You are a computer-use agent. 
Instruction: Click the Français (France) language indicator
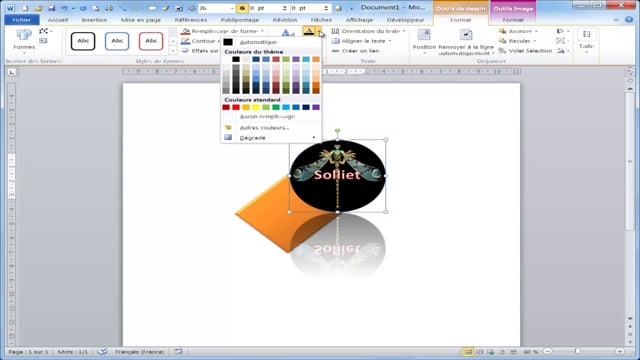pyautogui.click(x=140, y=351)
